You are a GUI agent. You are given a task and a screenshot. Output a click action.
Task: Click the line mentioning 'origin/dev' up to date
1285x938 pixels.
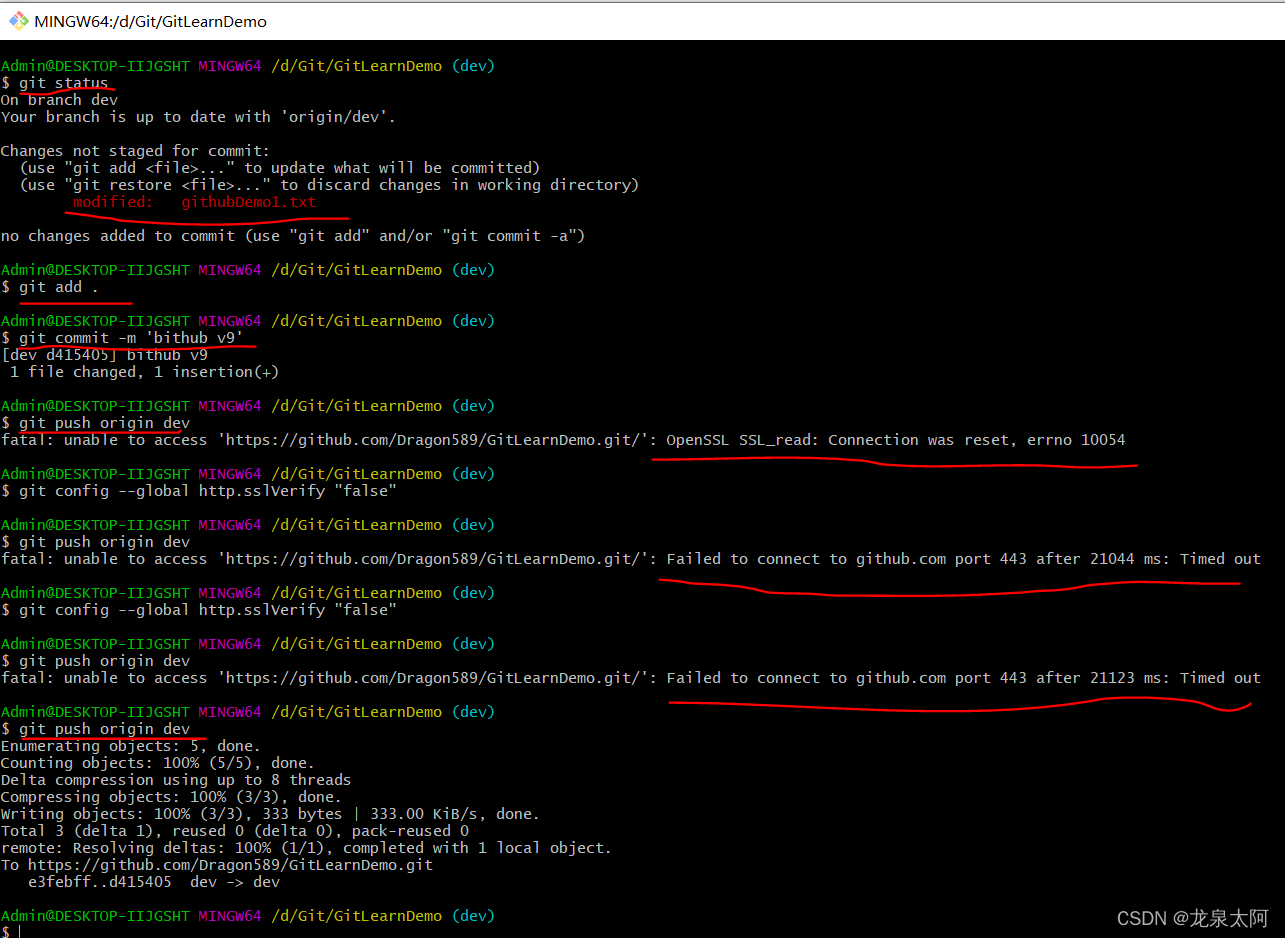coord(198,117)
